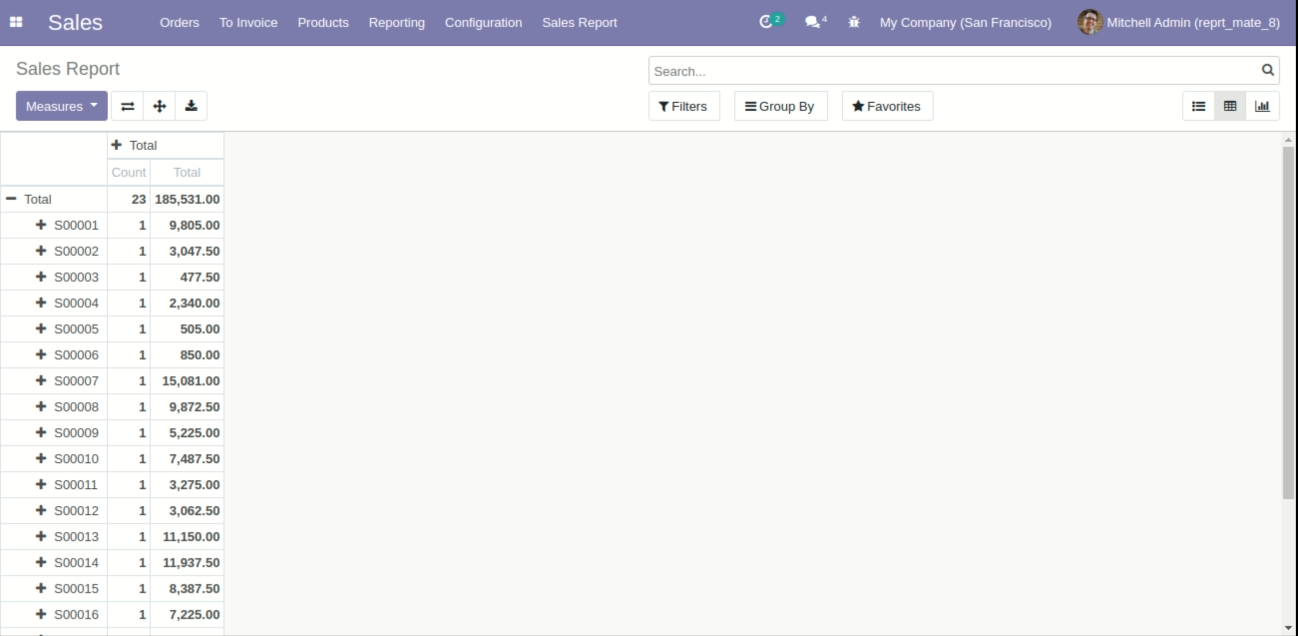
Task: Open the conversations chat icon
Action: [813, 22]
